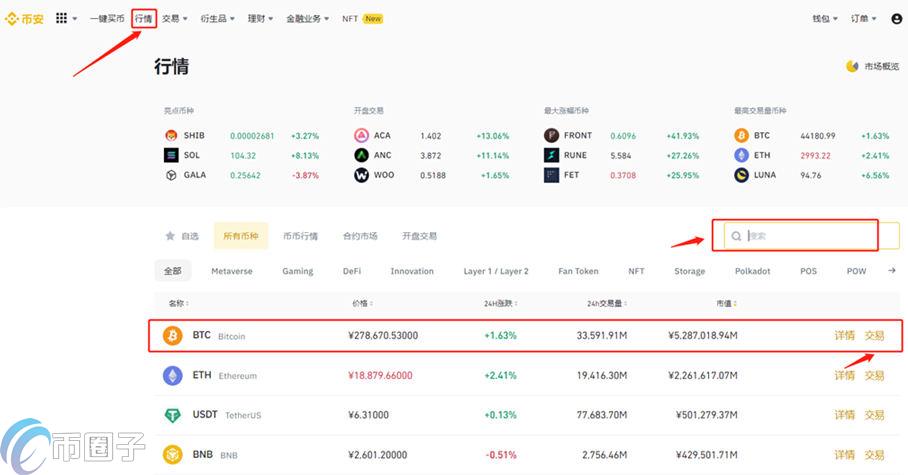Click the market overview pie icon

click(852, 67)
